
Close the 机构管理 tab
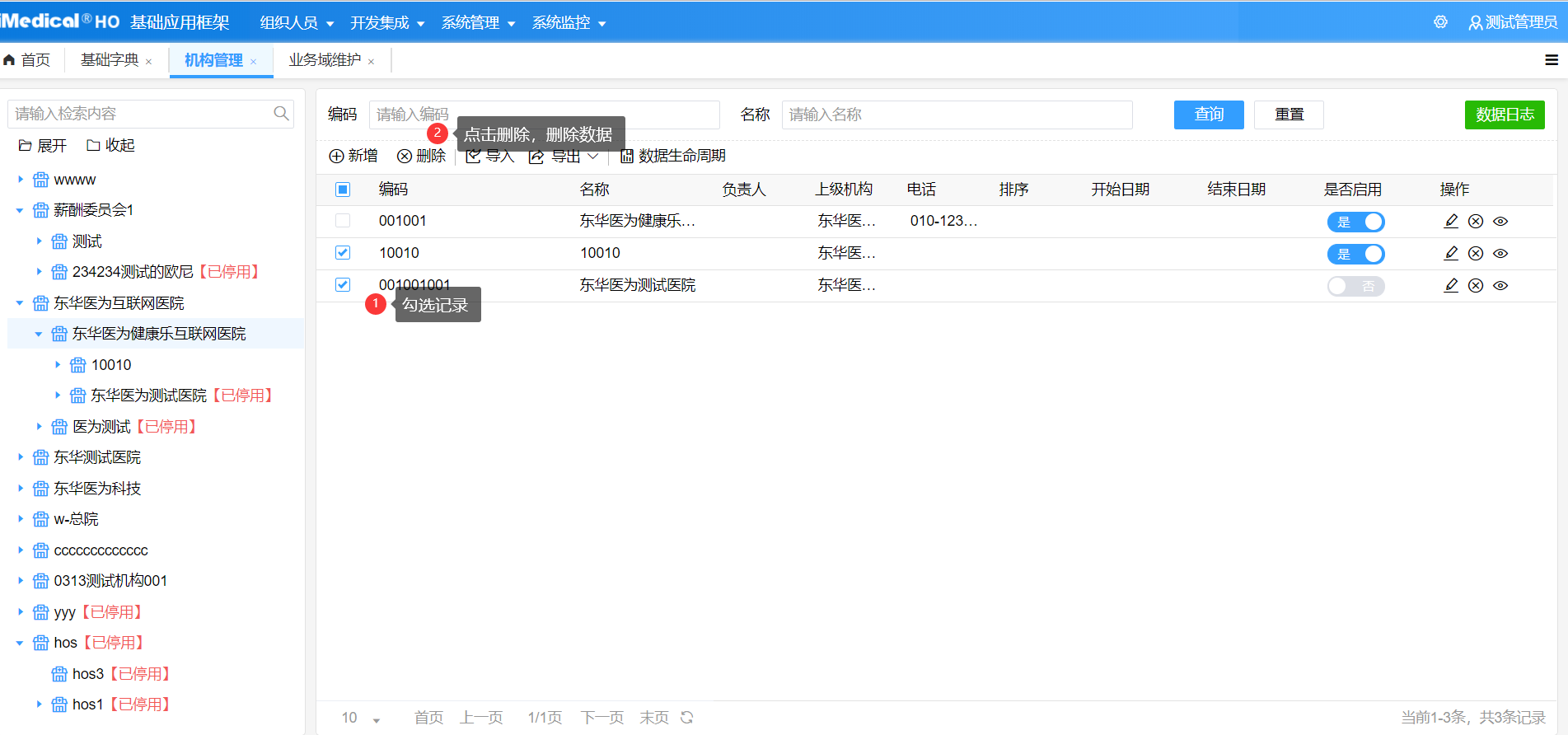tap(253, 62)
